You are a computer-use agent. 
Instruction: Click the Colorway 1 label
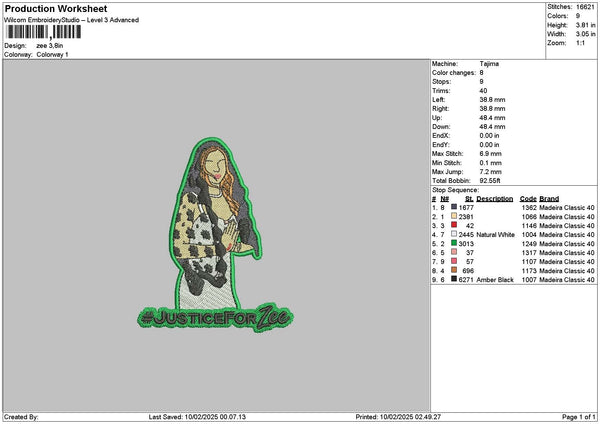(54, 54)
